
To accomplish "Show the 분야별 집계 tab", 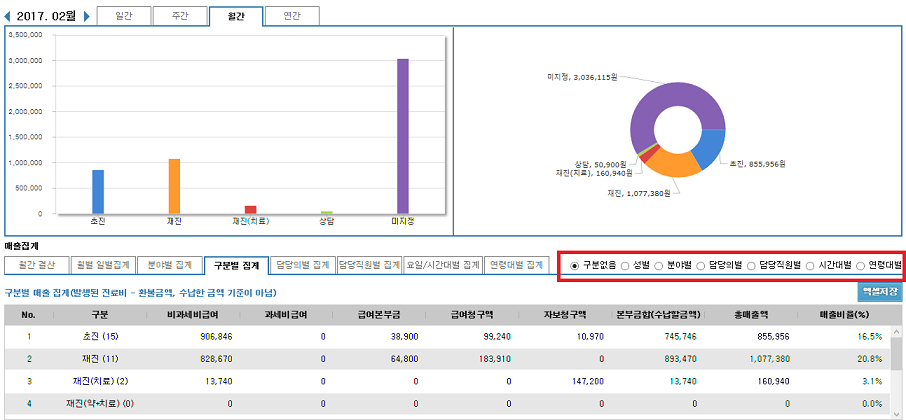I will [x=169, y=265].
